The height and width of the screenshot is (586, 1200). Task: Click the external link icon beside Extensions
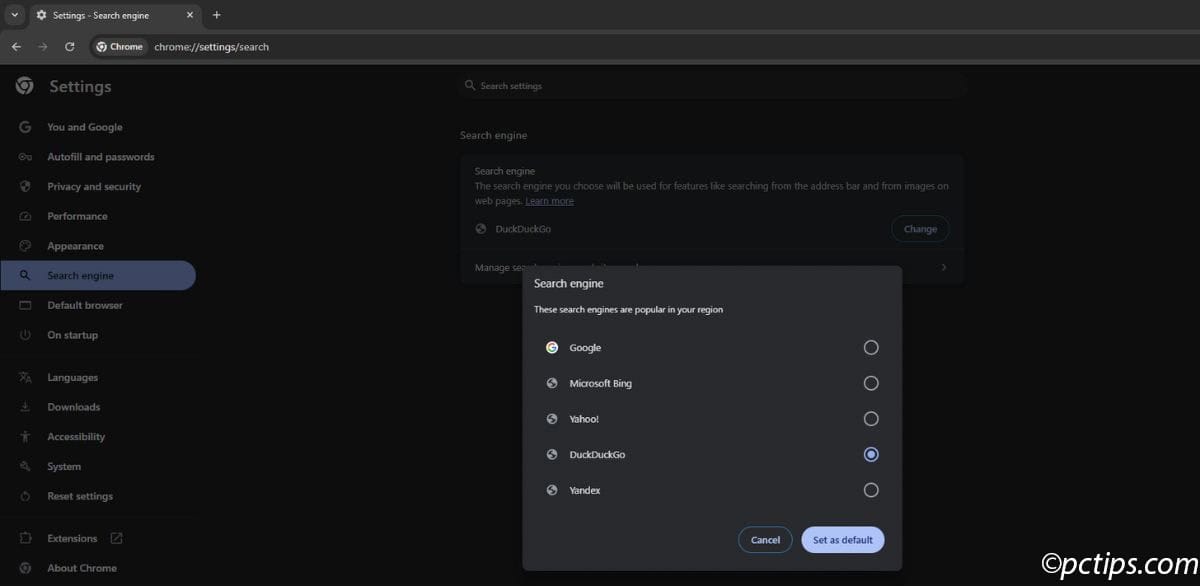pos(116,538)
